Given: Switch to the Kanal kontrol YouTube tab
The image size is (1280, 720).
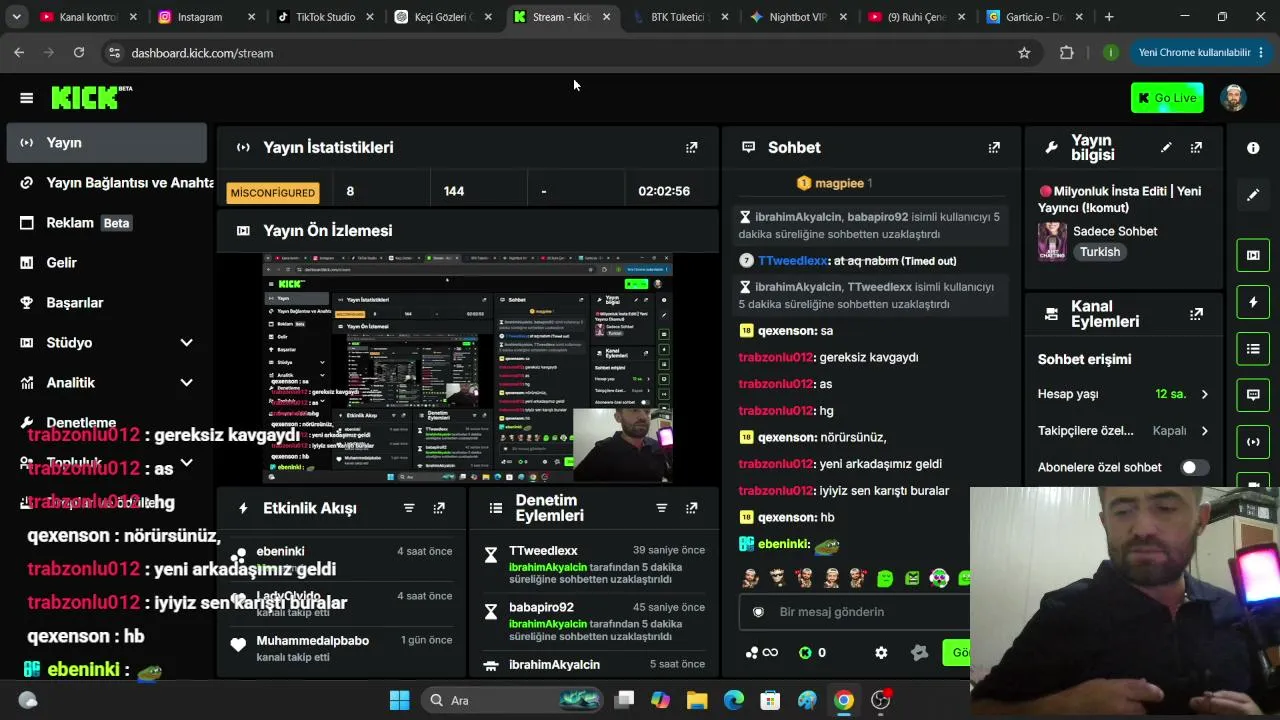Looking at the screenshot, I should pyautogui.click(x=87, y=17).
